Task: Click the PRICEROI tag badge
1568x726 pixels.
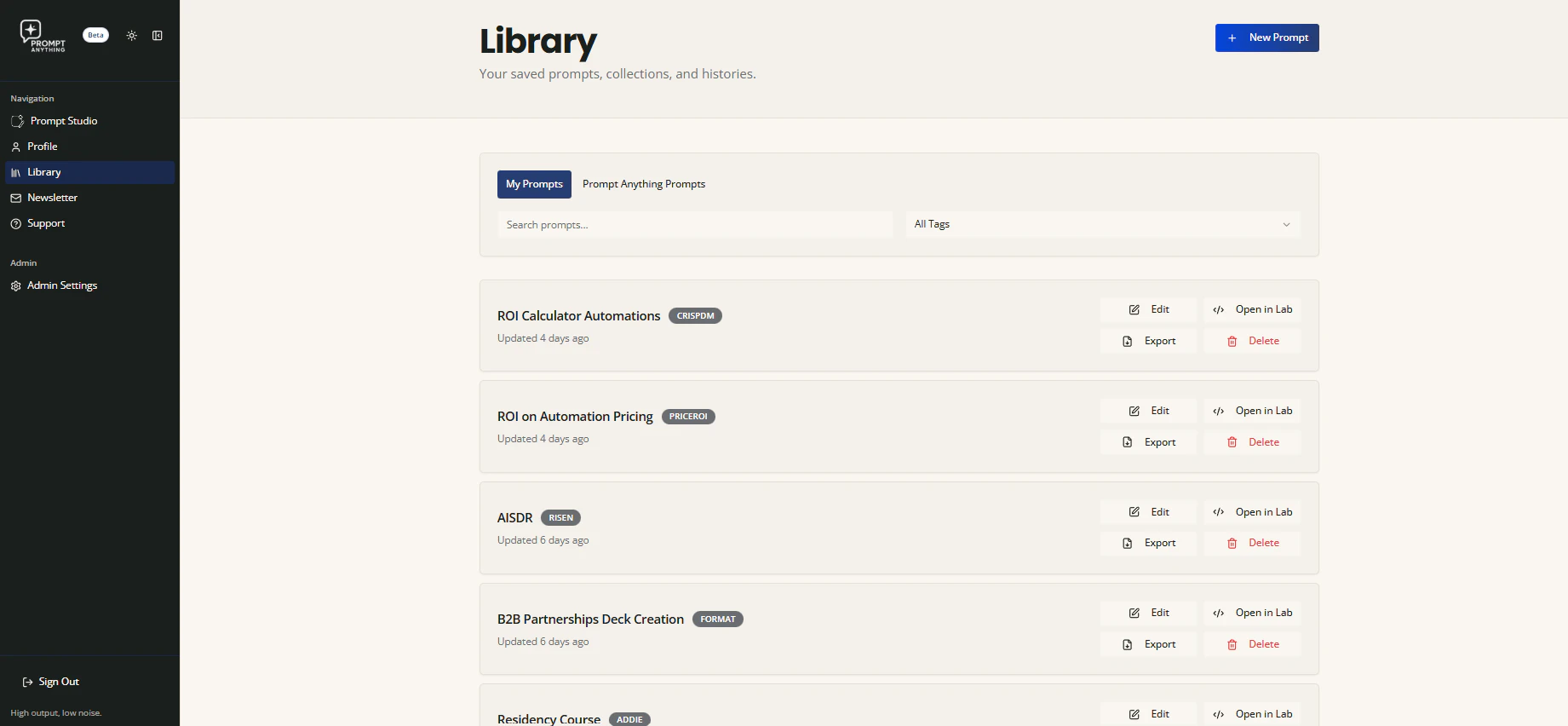Action: [x=688, y=417]
